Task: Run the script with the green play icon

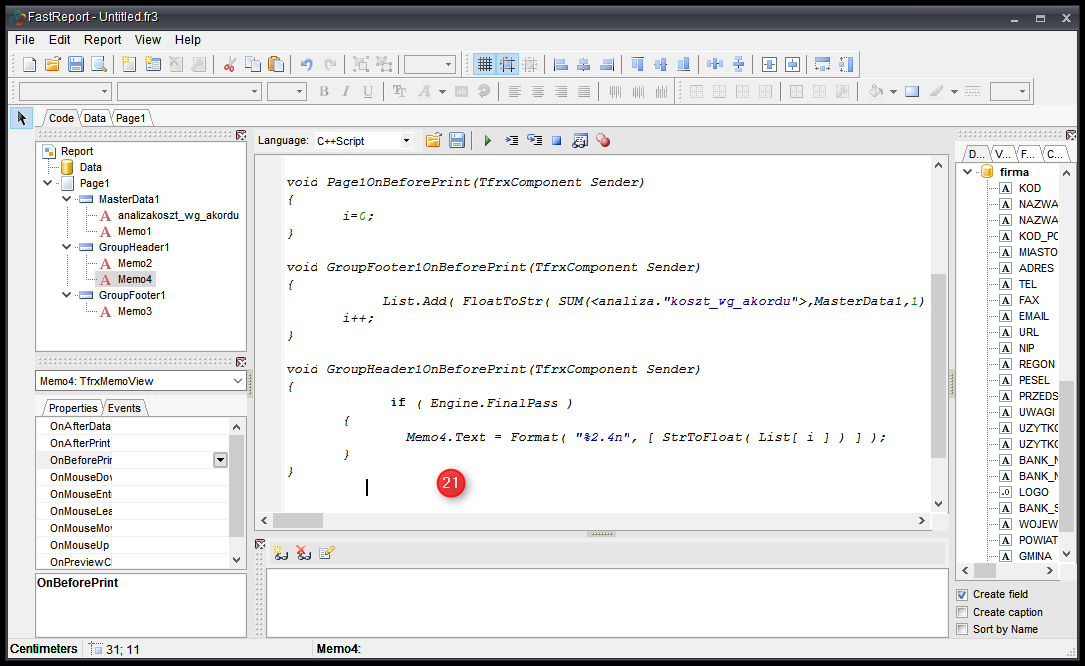Action: click(488, 141)
